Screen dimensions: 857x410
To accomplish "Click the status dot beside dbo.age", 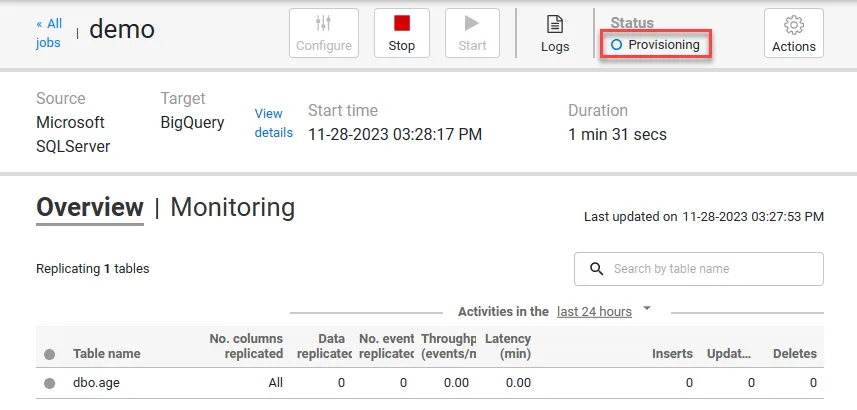I will [x=50, y=383].
